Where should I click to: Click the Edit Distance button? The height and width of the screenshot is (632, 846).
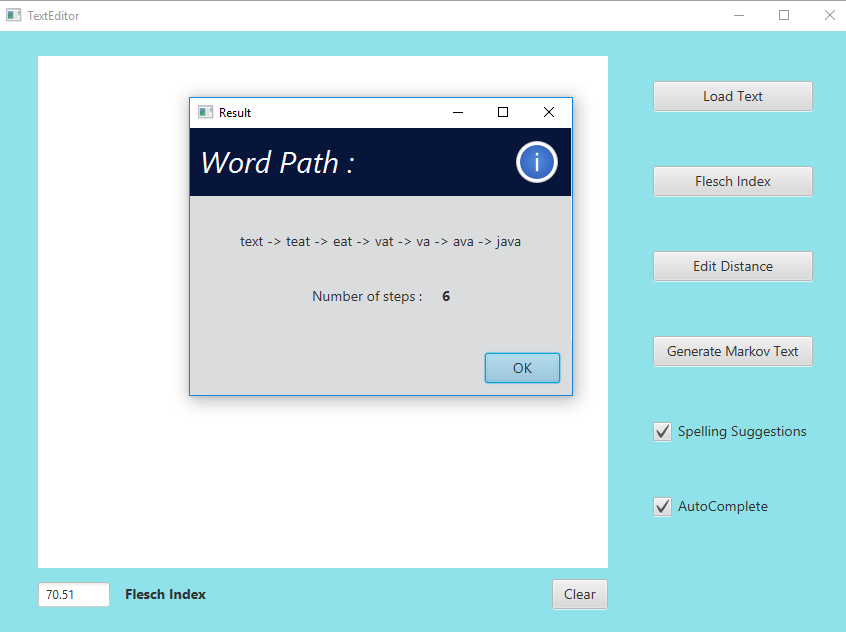[x=732, y=267]
